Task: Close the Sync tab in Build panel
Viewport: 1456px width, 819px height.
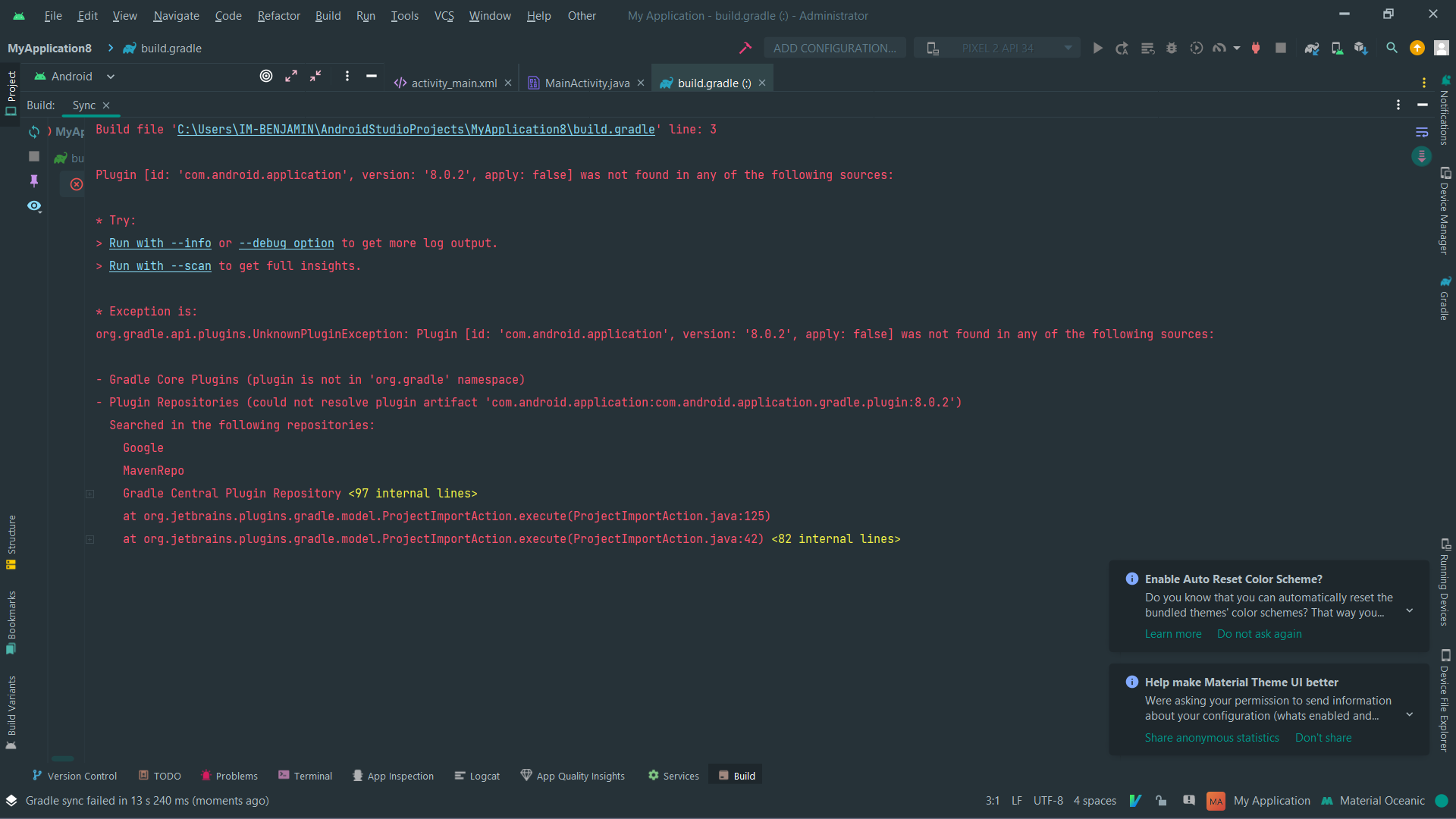Action: (x=106, y=105)
